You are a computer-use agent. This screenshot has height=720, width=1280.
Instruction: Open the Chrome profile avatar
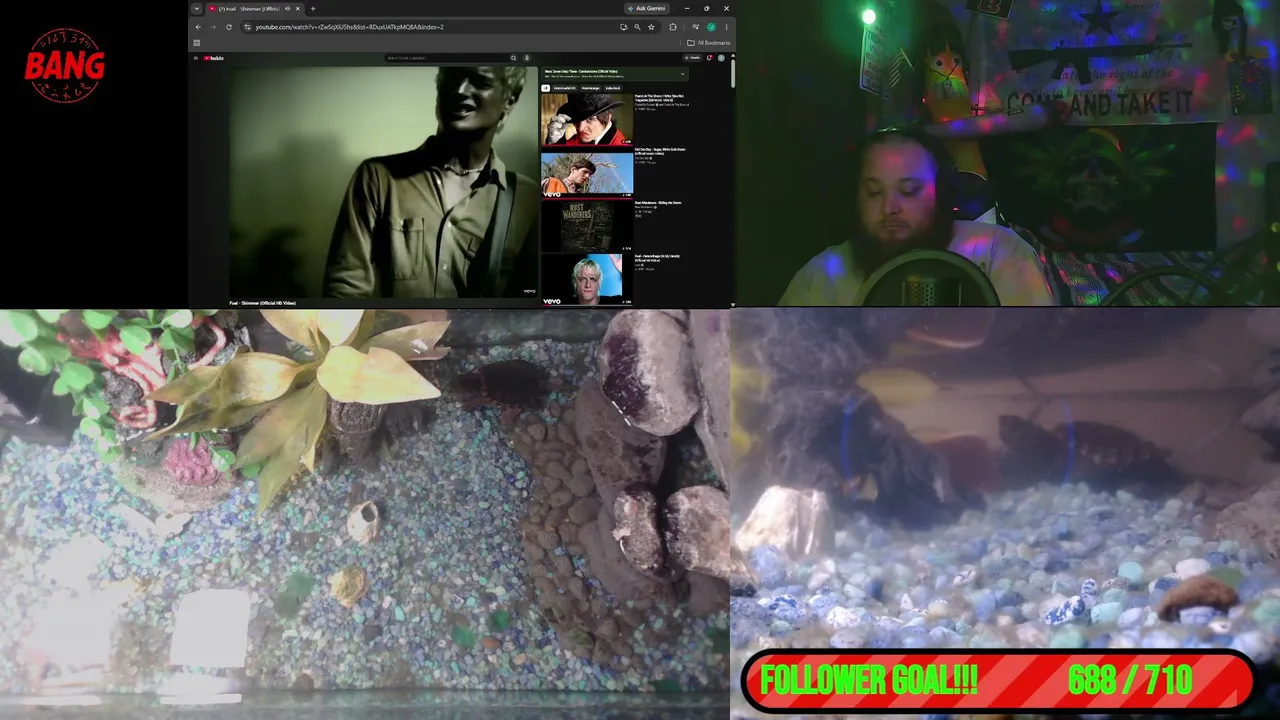click(711, 27)
